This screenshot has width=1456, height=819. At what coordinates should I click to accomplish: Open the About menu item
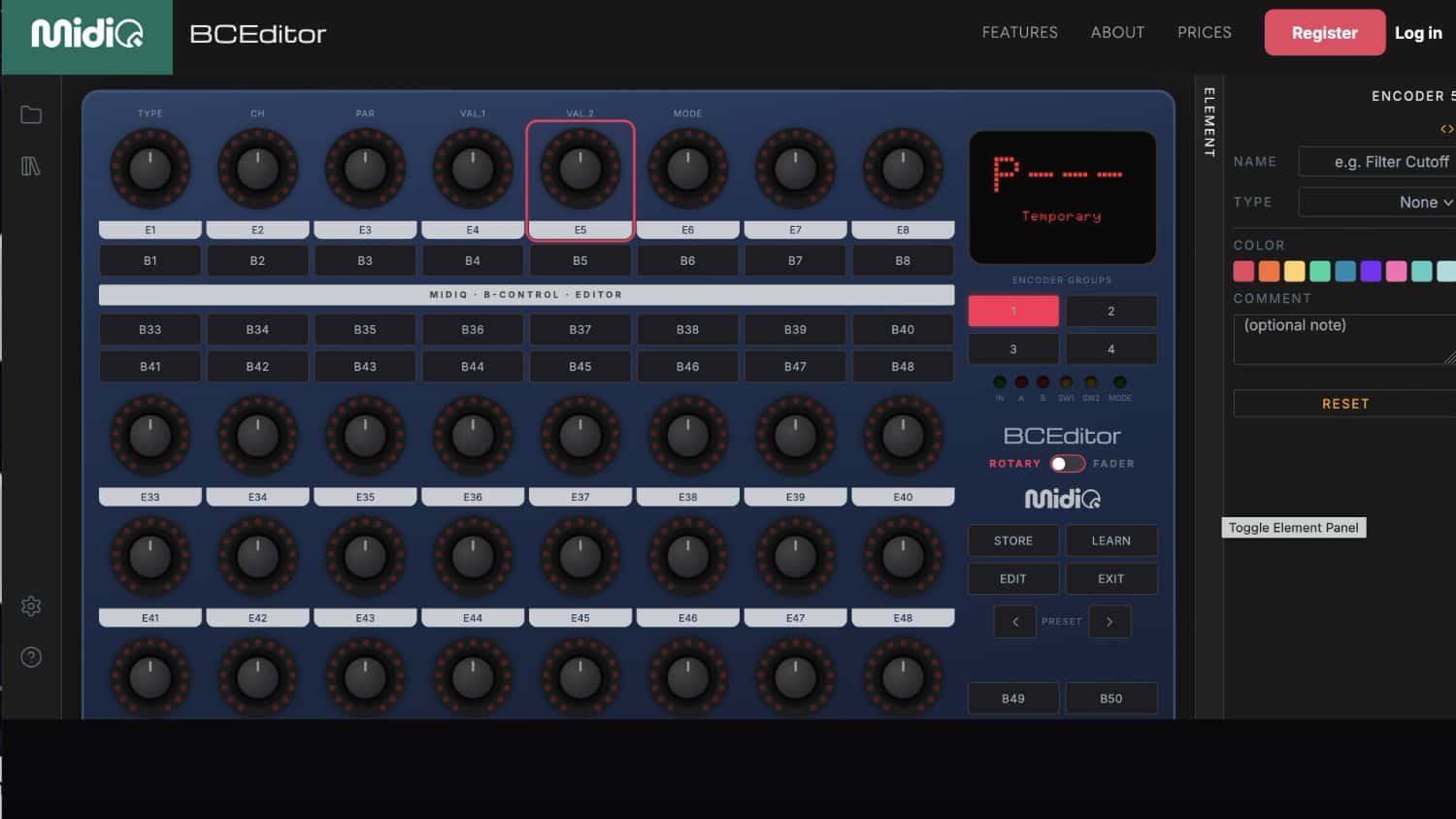tap(1117, 32)
